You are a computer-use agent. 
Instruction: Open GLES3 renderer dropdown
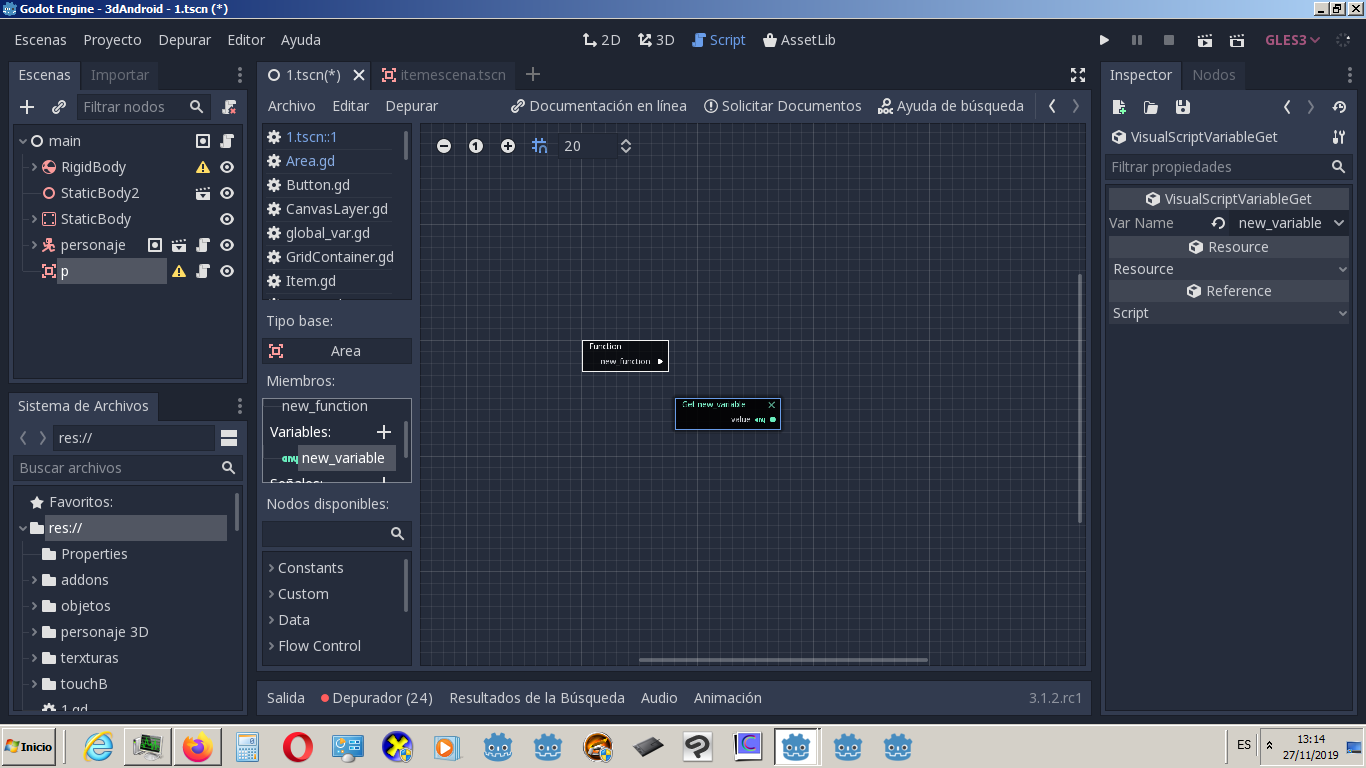[1293, 40]
